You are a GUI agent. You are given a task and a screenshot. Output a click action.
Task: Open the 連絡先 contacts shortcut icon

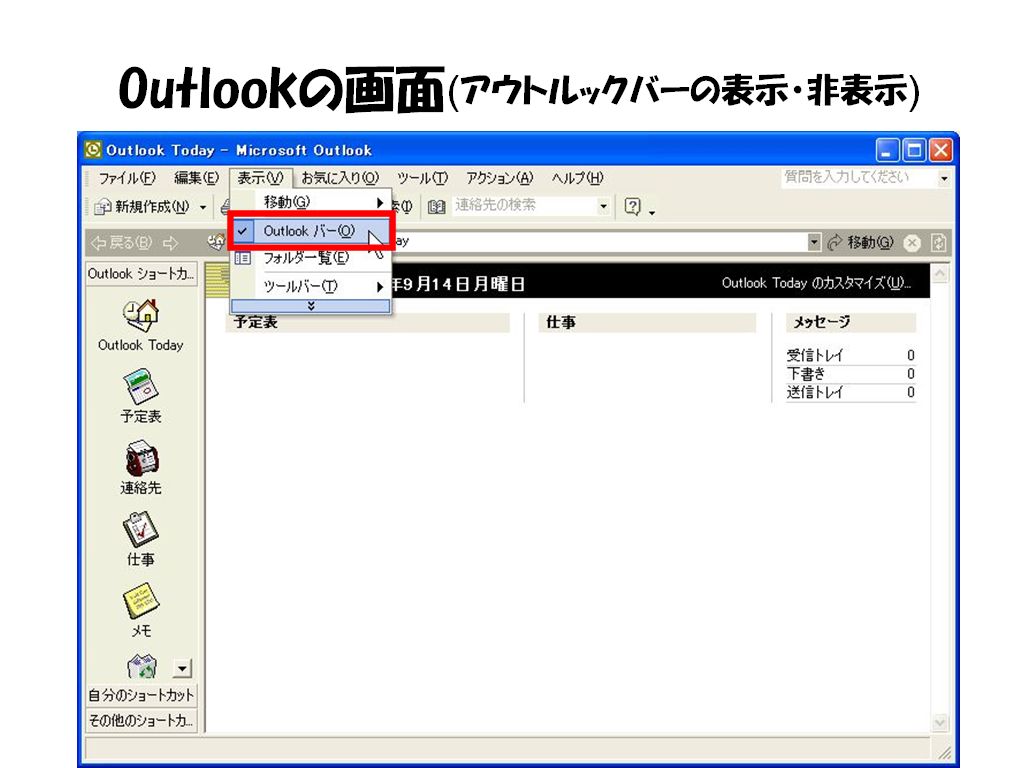pos(140,458)
